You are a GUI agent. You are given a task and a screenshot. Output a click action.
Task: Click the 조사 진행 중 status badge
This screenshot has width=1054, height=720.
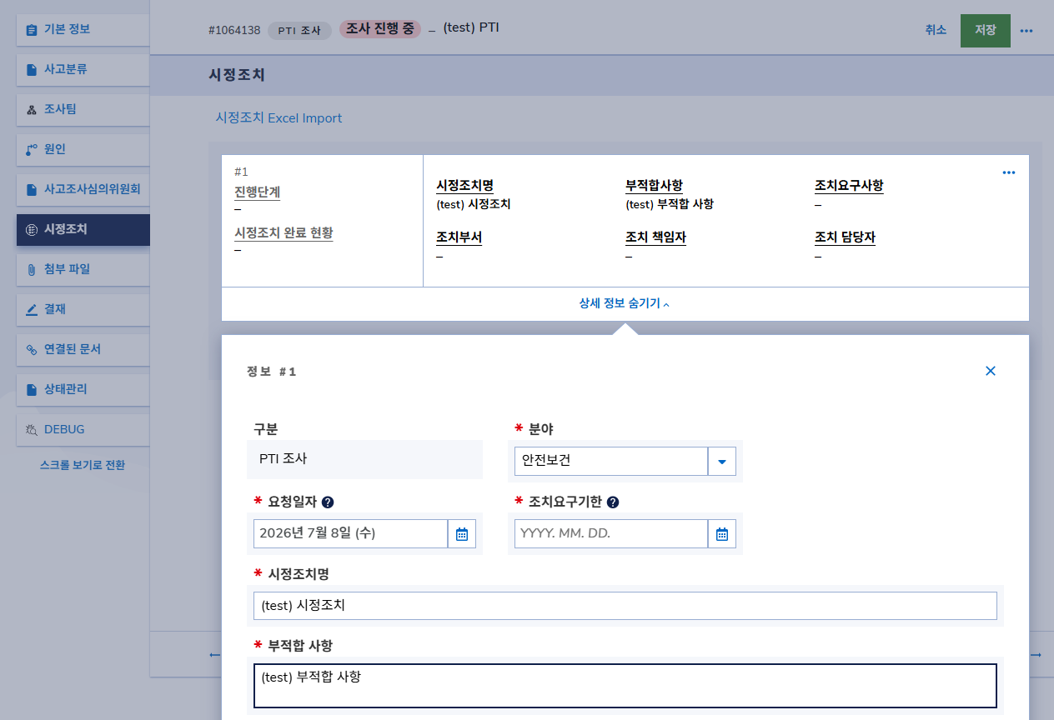tap(380, 29)
